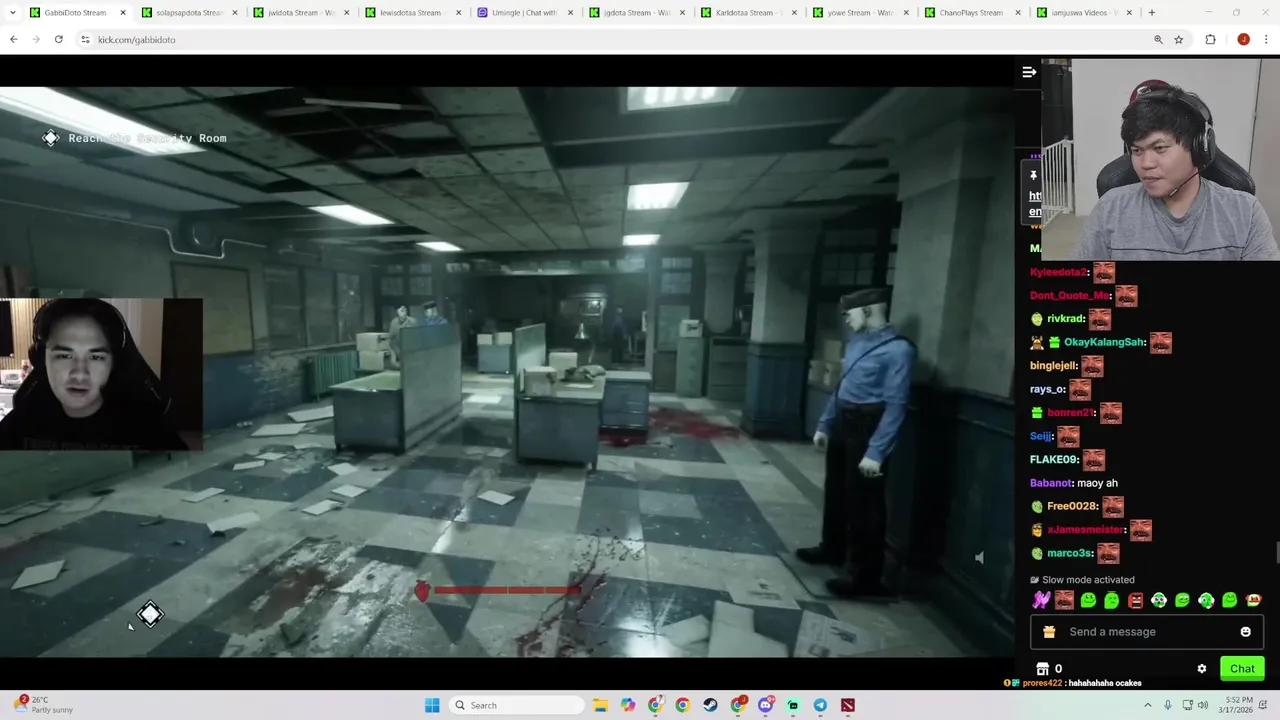Open username xJamesmeister in chat
Screen dimensions: 1280x720
[x=1085, y=530]
